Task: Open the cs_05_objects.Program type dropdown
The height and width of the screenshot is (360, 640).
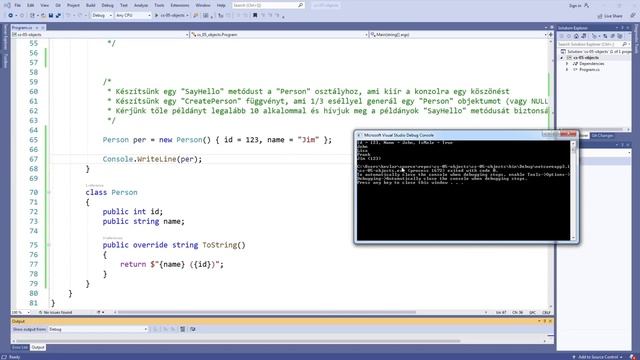Action: coord(278,35)
